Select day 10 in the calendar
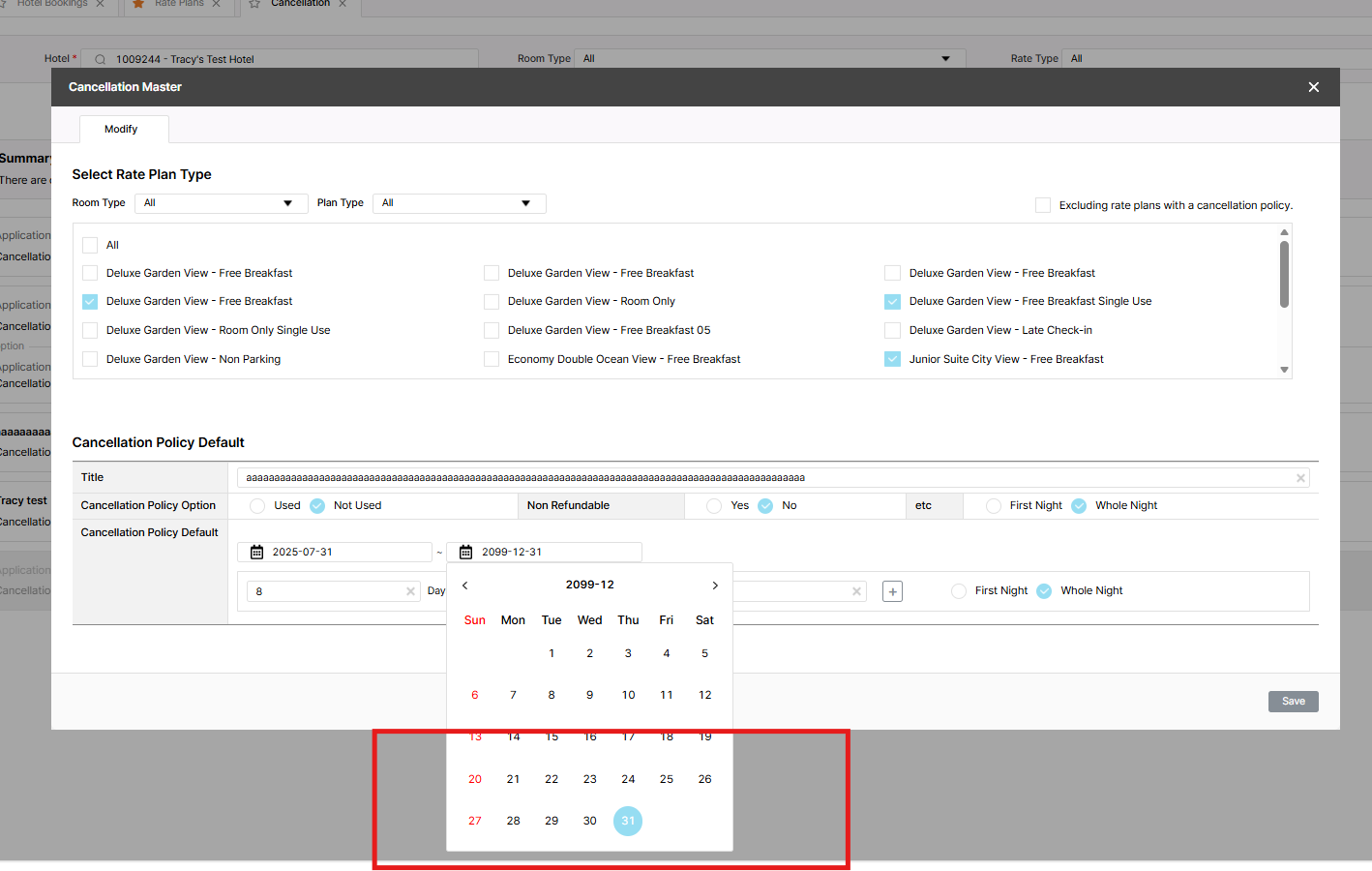The image size is (1372, 871). tap(628, 695)
